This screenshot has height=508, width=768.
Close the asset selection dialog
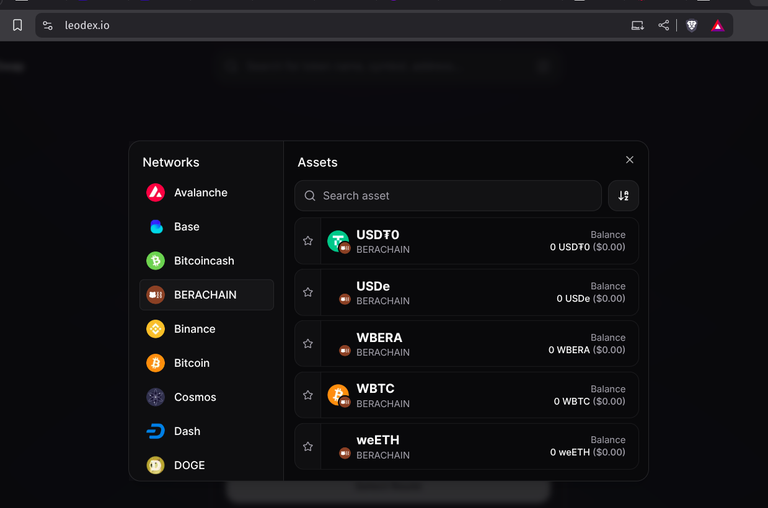[629, 160]
